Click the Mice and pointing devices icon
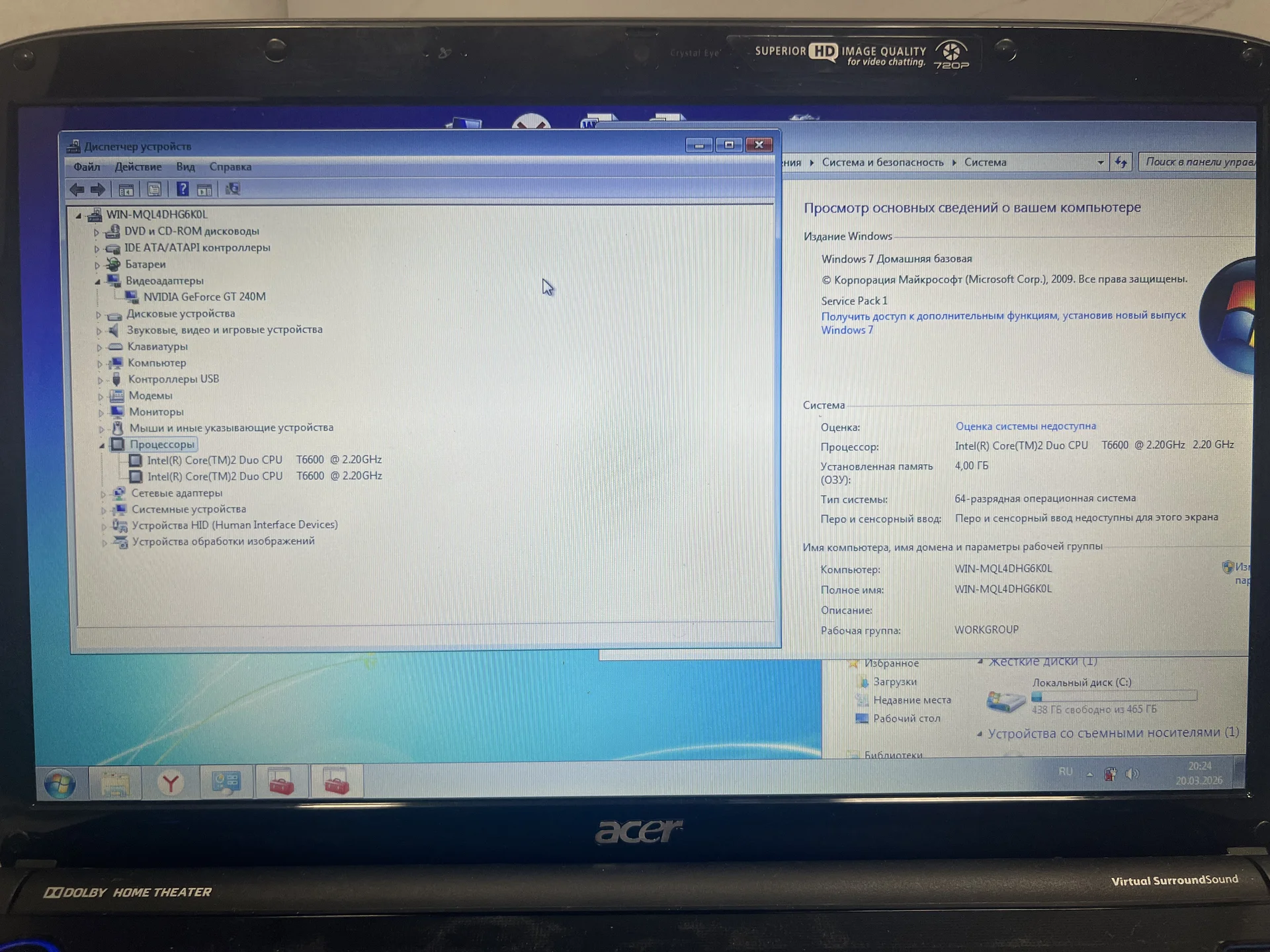This screenshot has height=952, width=1270. [x=118, y=428]
